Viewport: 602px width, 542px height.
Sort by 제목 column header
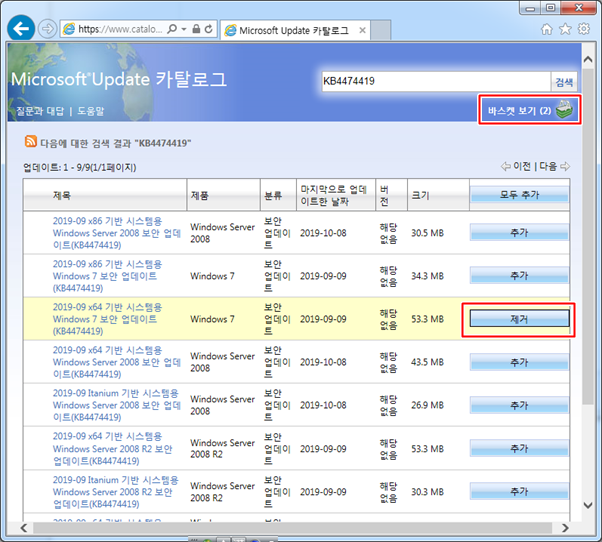pyautogui.click(x=62, y=195)
